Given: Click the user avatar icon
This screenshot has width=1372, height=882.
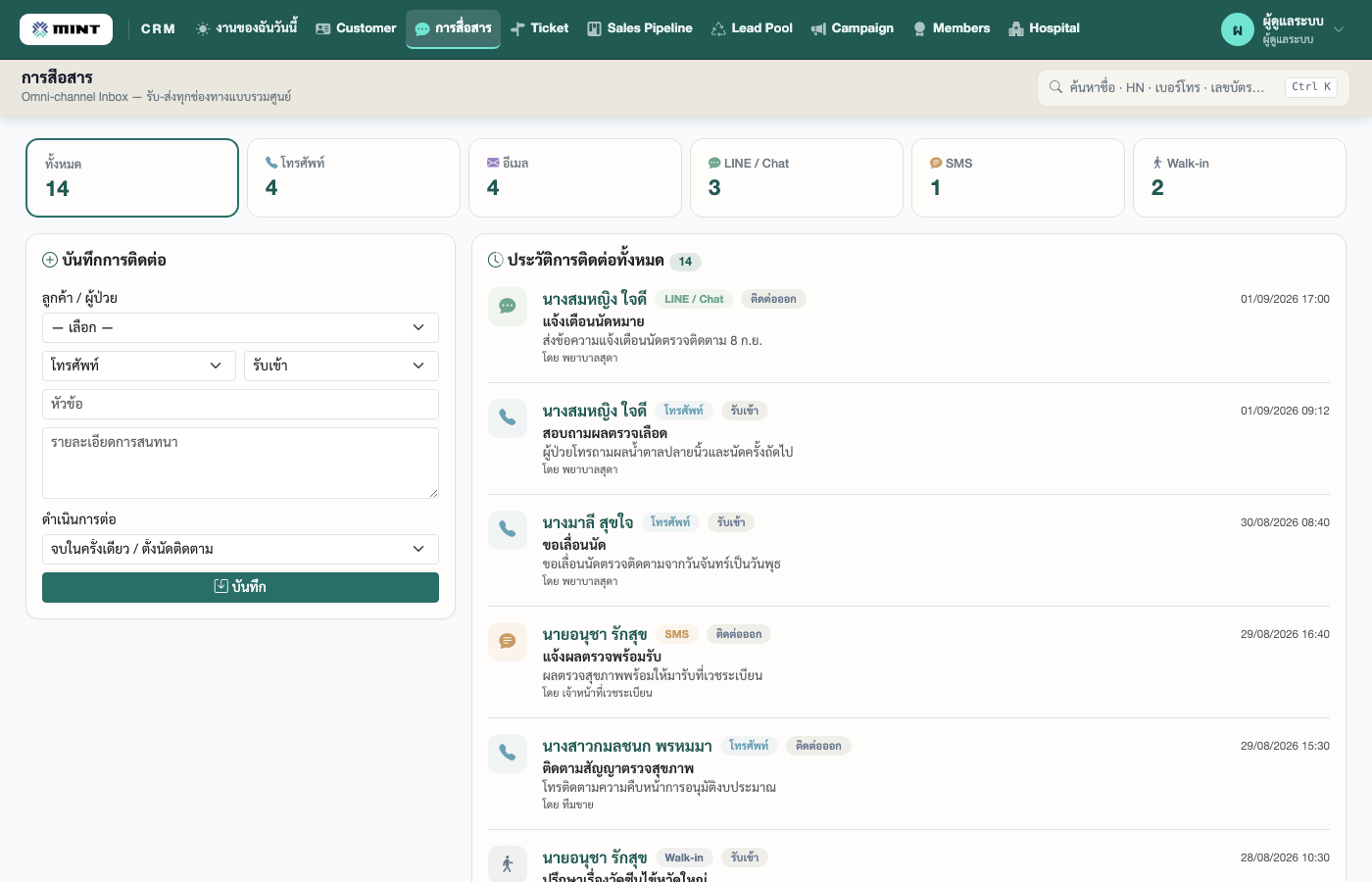Looking at the screenshot, I should (1238, 29).
